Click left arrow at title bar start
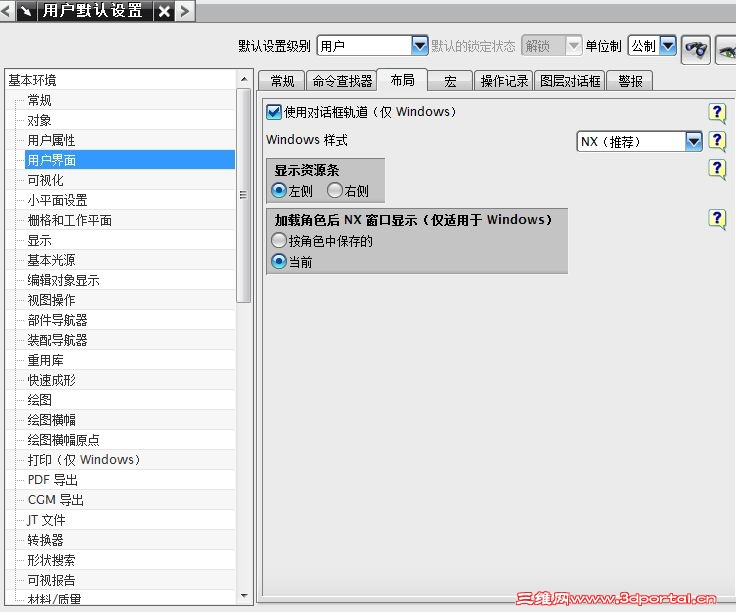736x612 pixels. click(x=7, y=10)
